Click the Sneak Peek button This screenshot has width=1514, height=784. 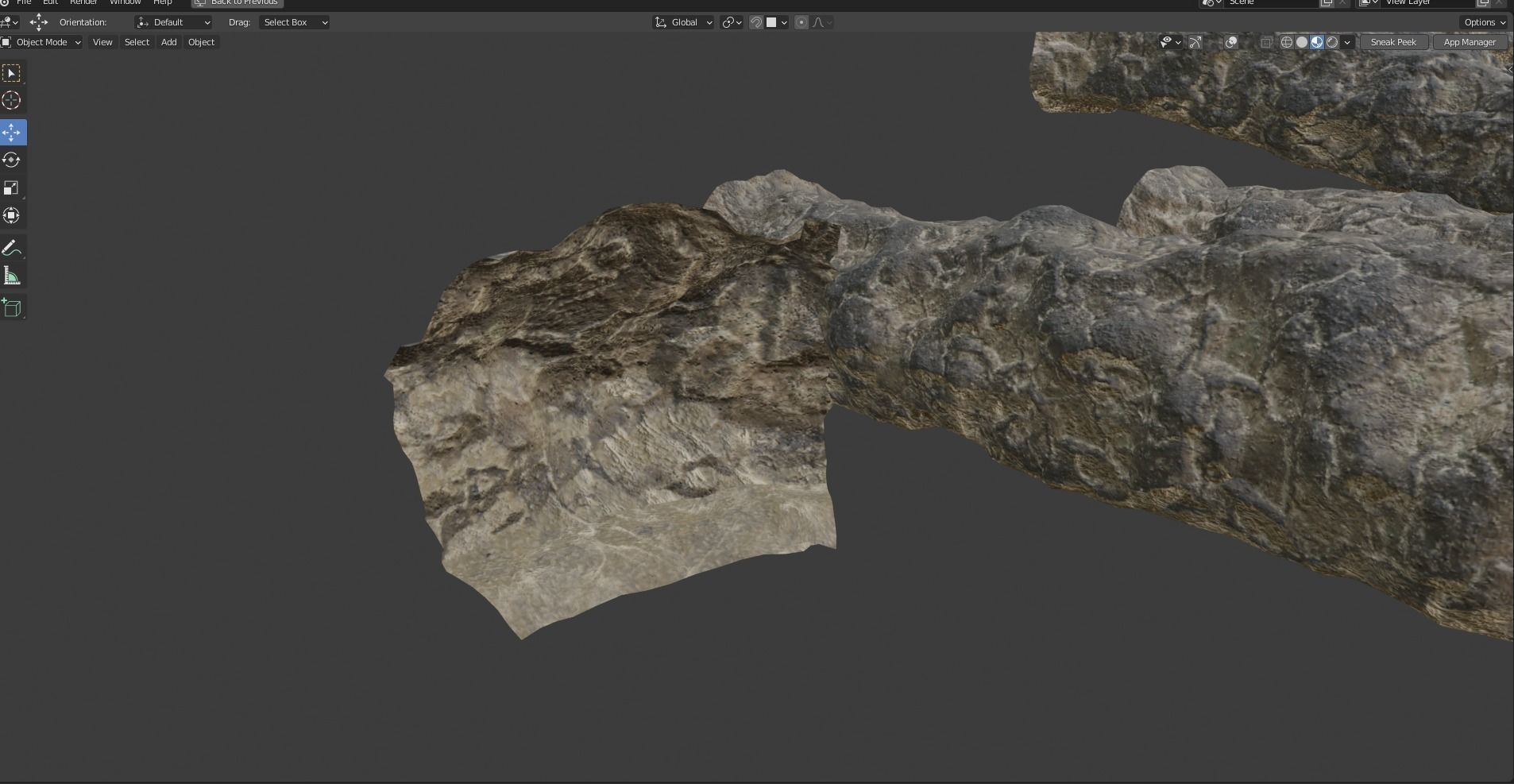1393,42
